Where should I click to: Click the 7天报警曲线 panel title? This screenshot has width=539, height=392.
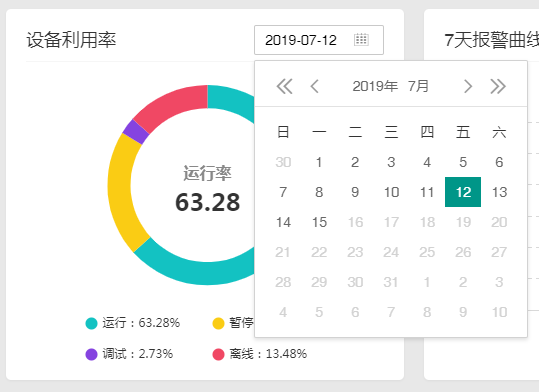[x=492, y=40]
